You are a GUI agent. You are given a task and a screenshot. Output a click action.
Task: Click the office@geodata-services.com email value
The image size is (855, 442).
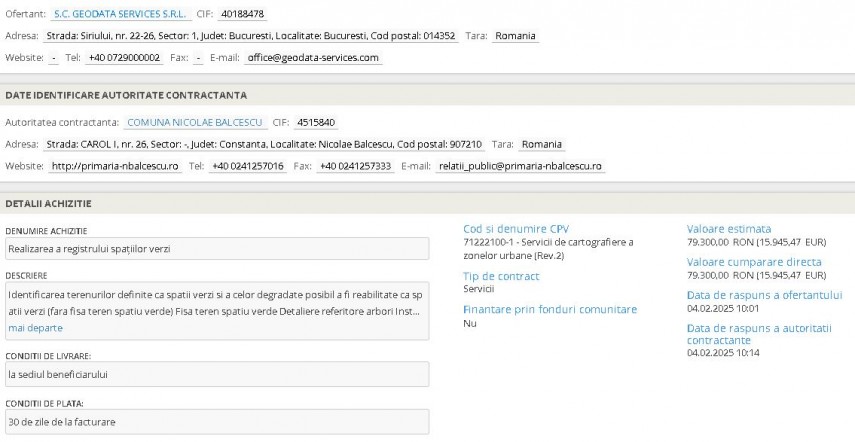coord(313,58)
